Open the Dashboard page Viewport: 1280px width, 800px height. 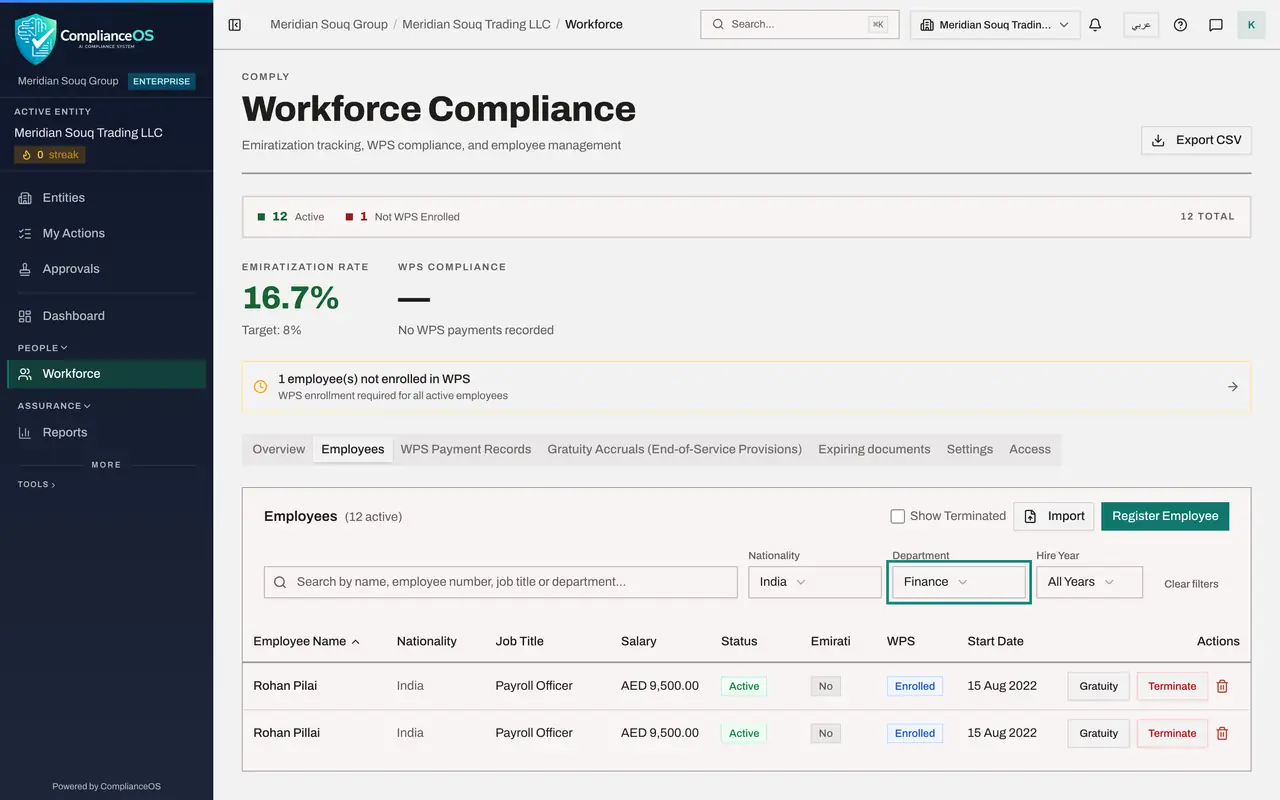tap(106, 316)
